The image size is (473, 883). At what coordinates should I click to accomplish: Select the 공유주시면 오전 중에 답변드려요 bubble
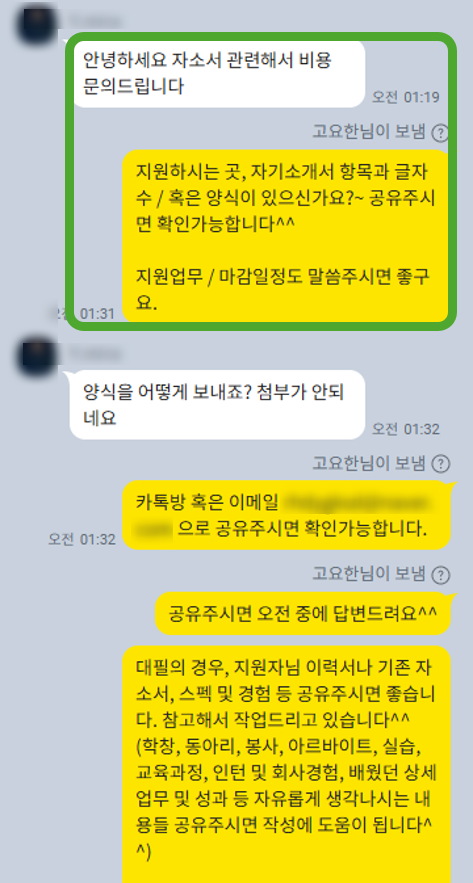(x=304, y=614)
